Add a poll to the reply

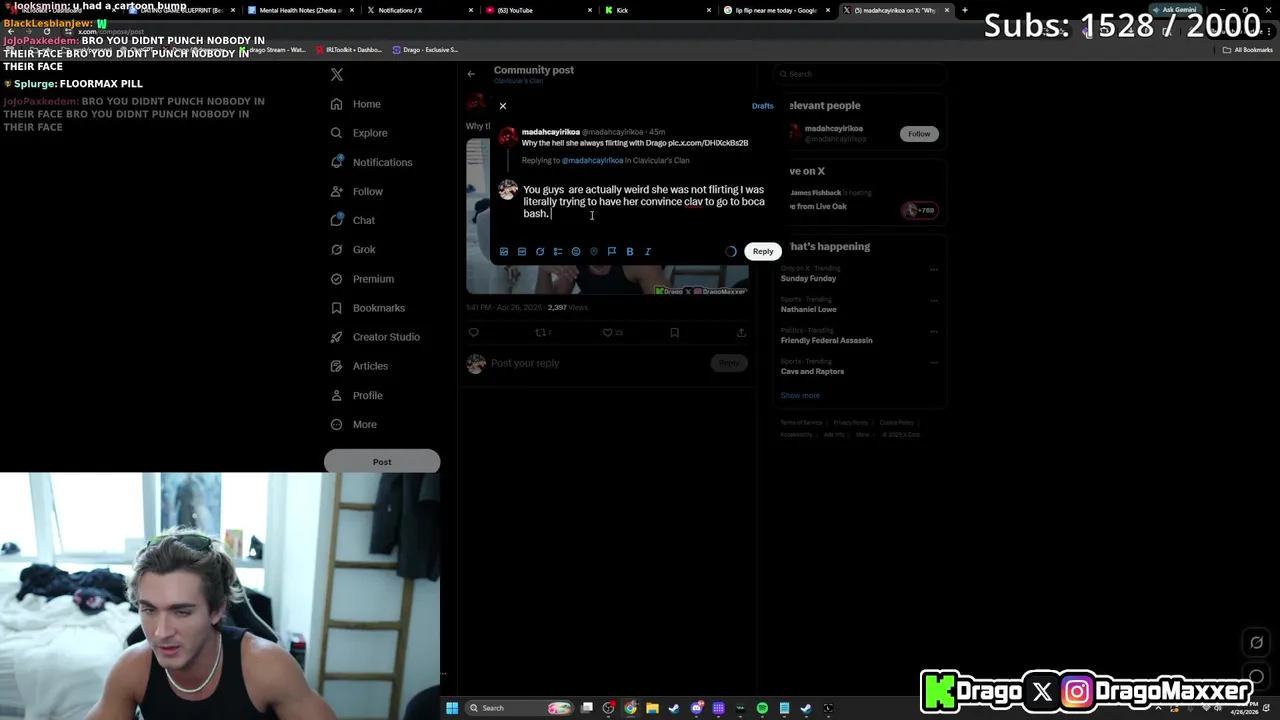558,252
